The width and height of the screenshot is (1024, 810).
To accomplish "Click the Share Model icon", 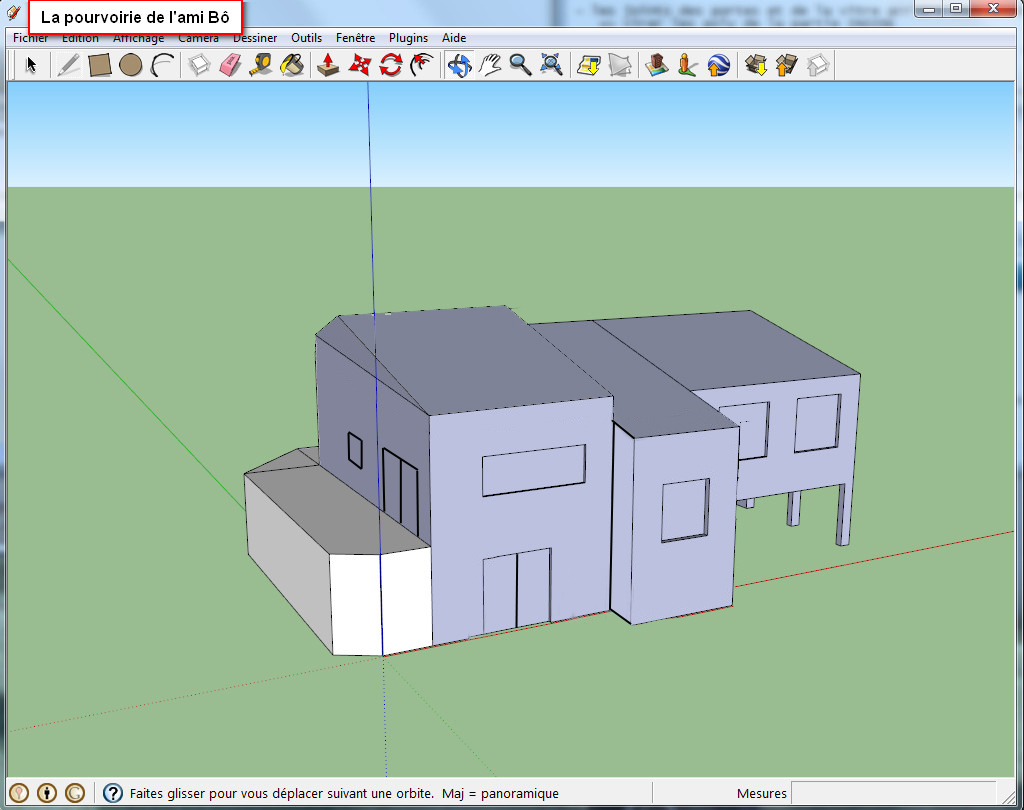I will [x=786, y=65].
